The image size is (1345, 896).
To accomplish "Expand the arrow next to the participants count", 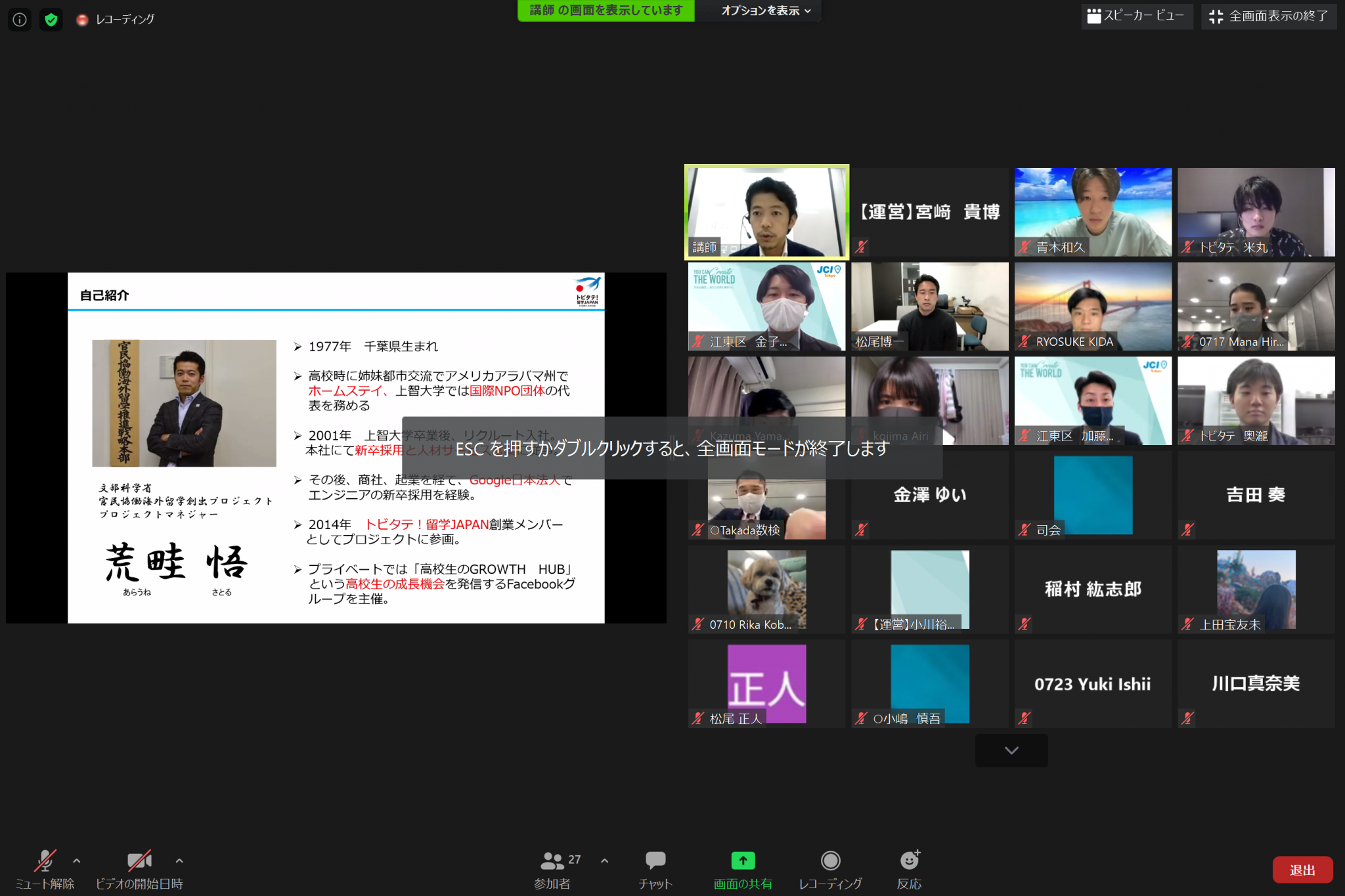I will [x=604, y=861].
